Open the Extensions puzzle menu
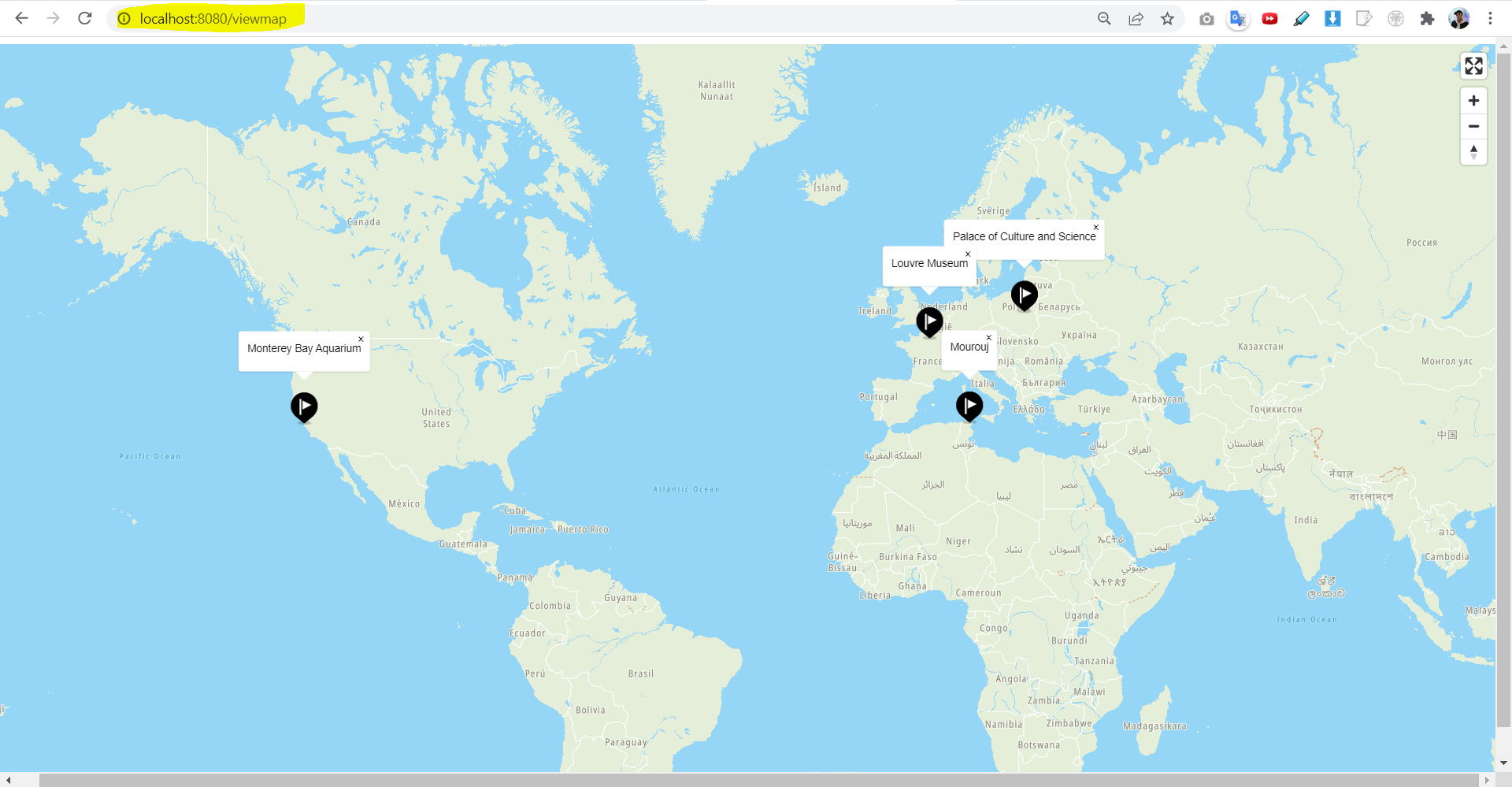This screenshot has height=787, width=1512. tap(1427, 19)
